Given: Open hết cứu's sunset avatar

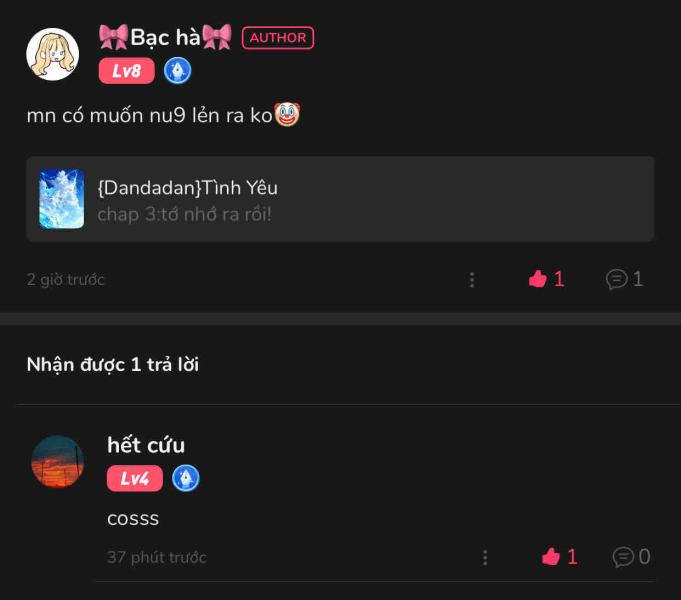Looking at the screenshot, I should click(x=58, y=461).
